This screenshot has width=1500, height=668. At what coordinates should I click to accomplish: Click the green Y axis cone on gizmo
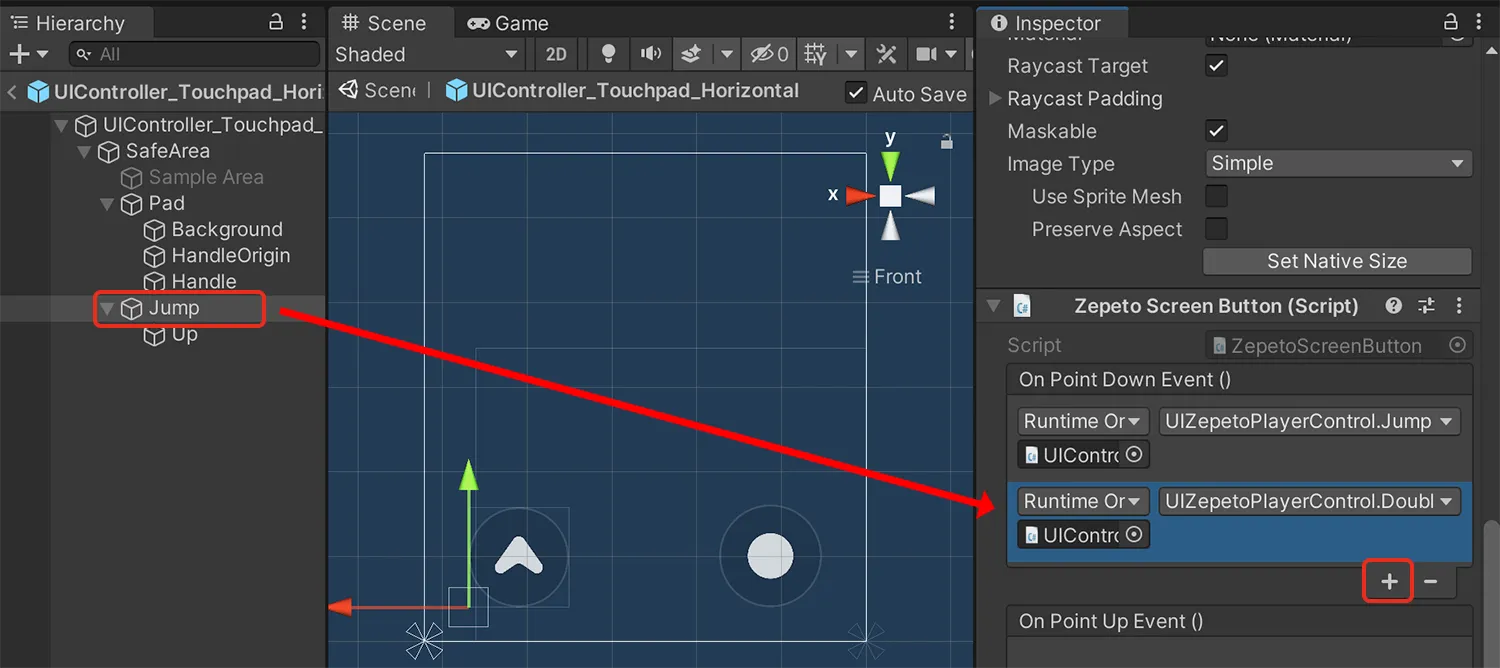[x=890, y=165]
